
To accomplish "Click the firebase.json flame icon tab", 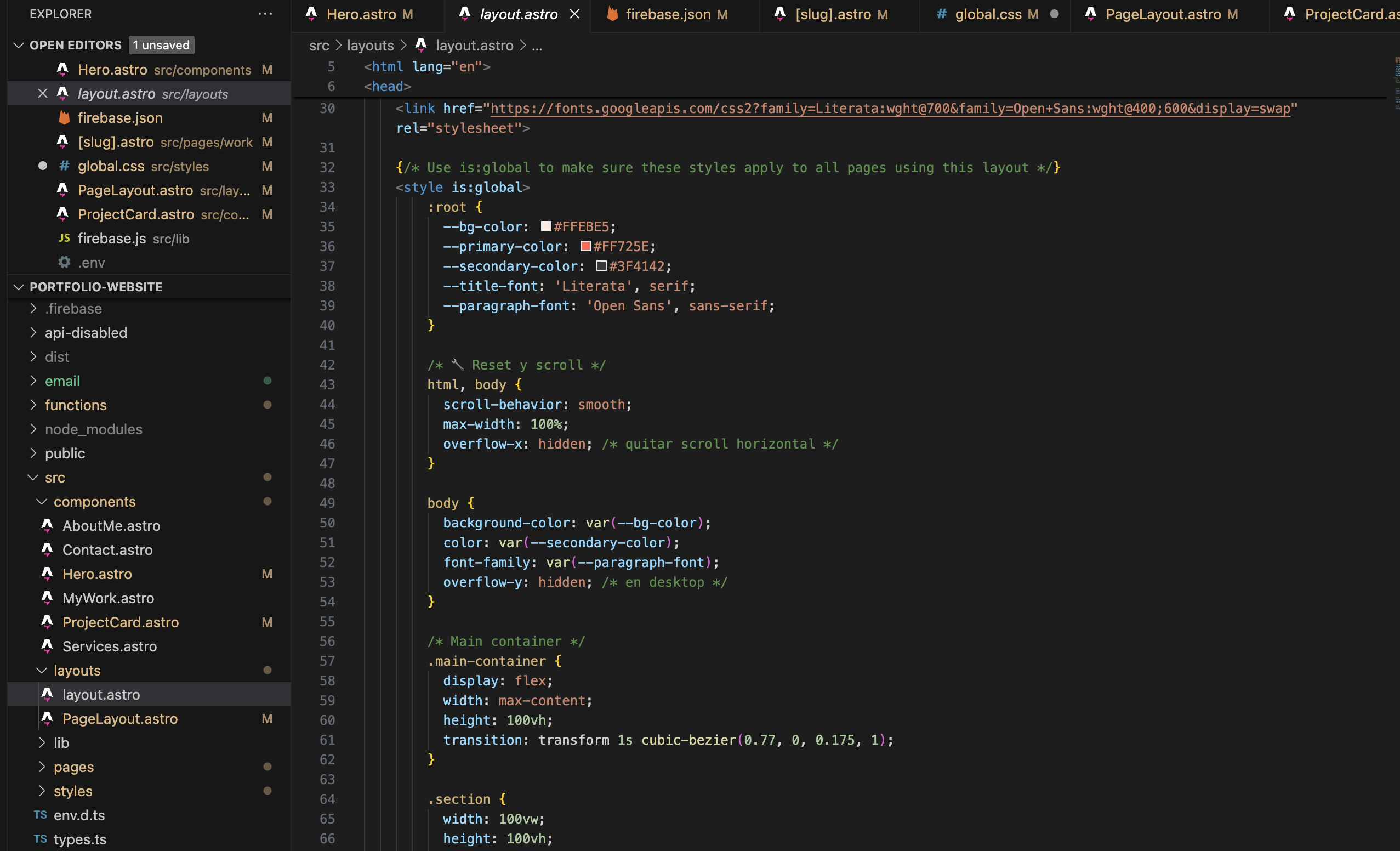I will [x=612, y=14].
